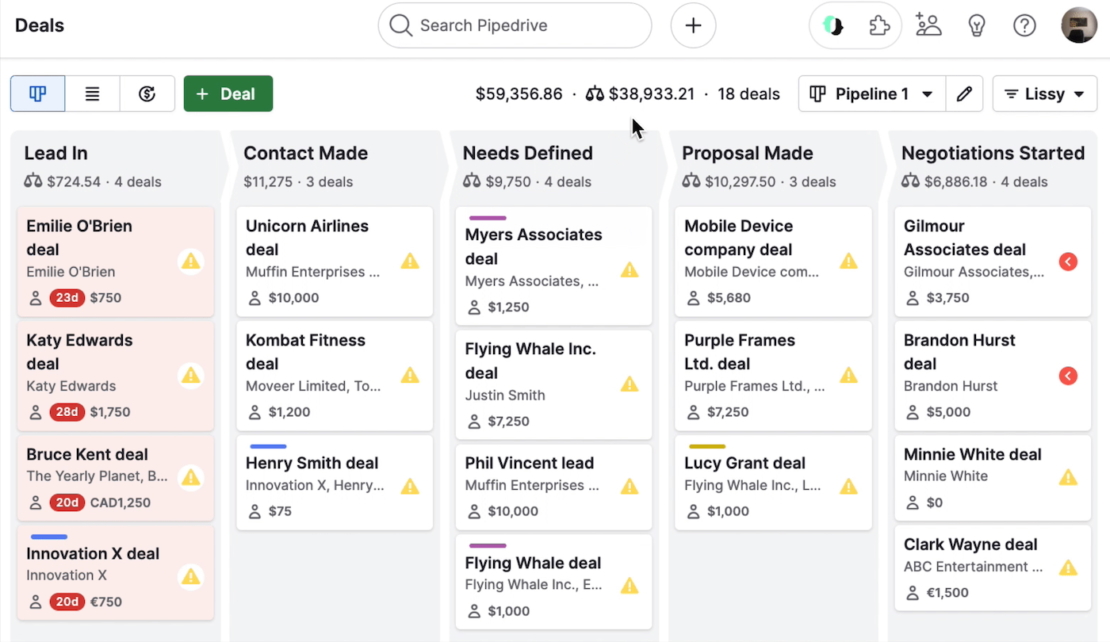Open the Lissy filter dropdown
This screenshot has width=1110, height=642.
[x=1044, y=93]
